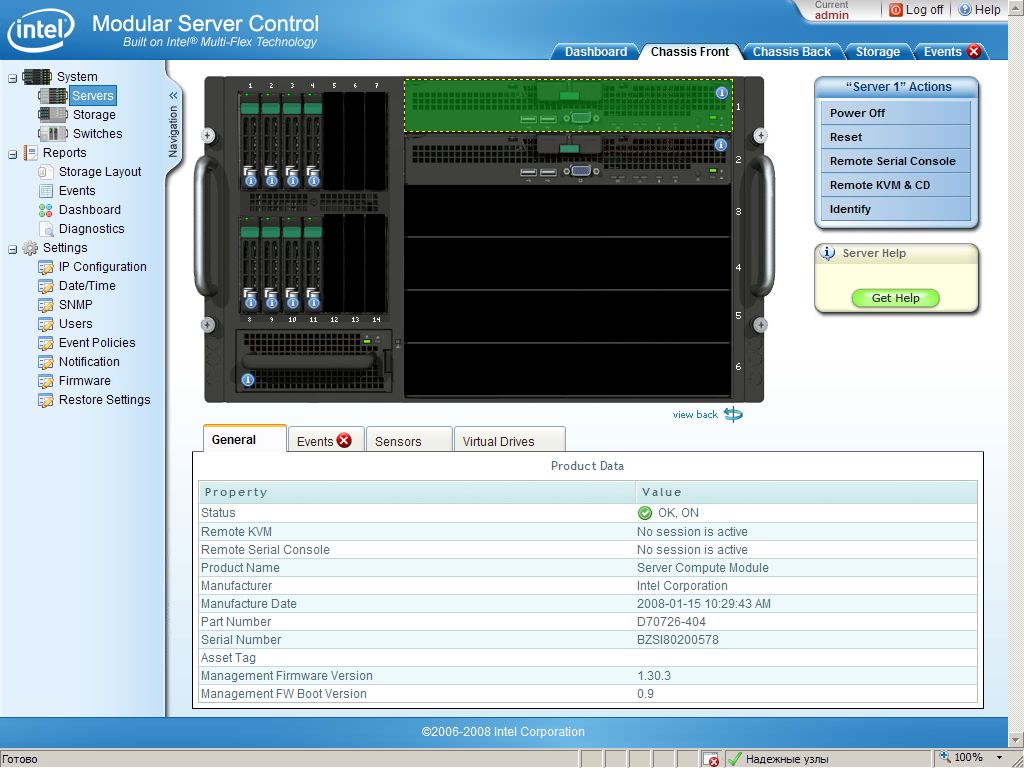Collapse the System tree node
The width and height of the screenshot is (1024, 768).
click(13, 77)
